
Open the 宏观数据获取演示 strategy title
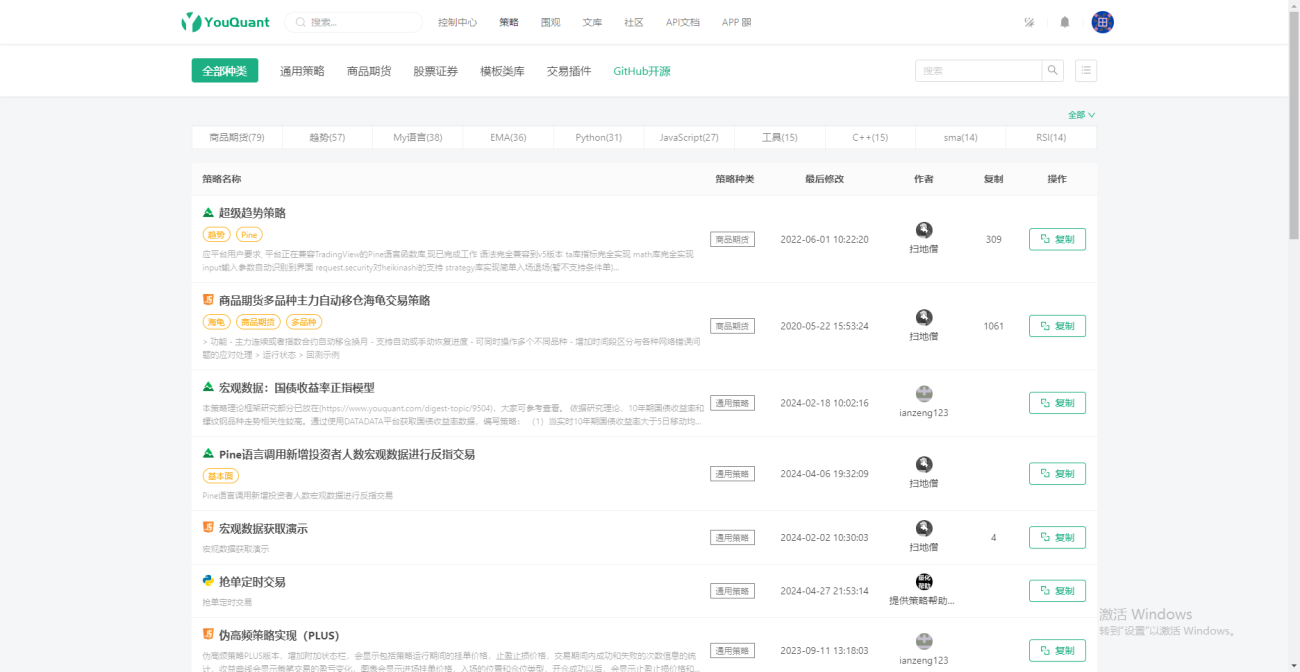(263, 528)
